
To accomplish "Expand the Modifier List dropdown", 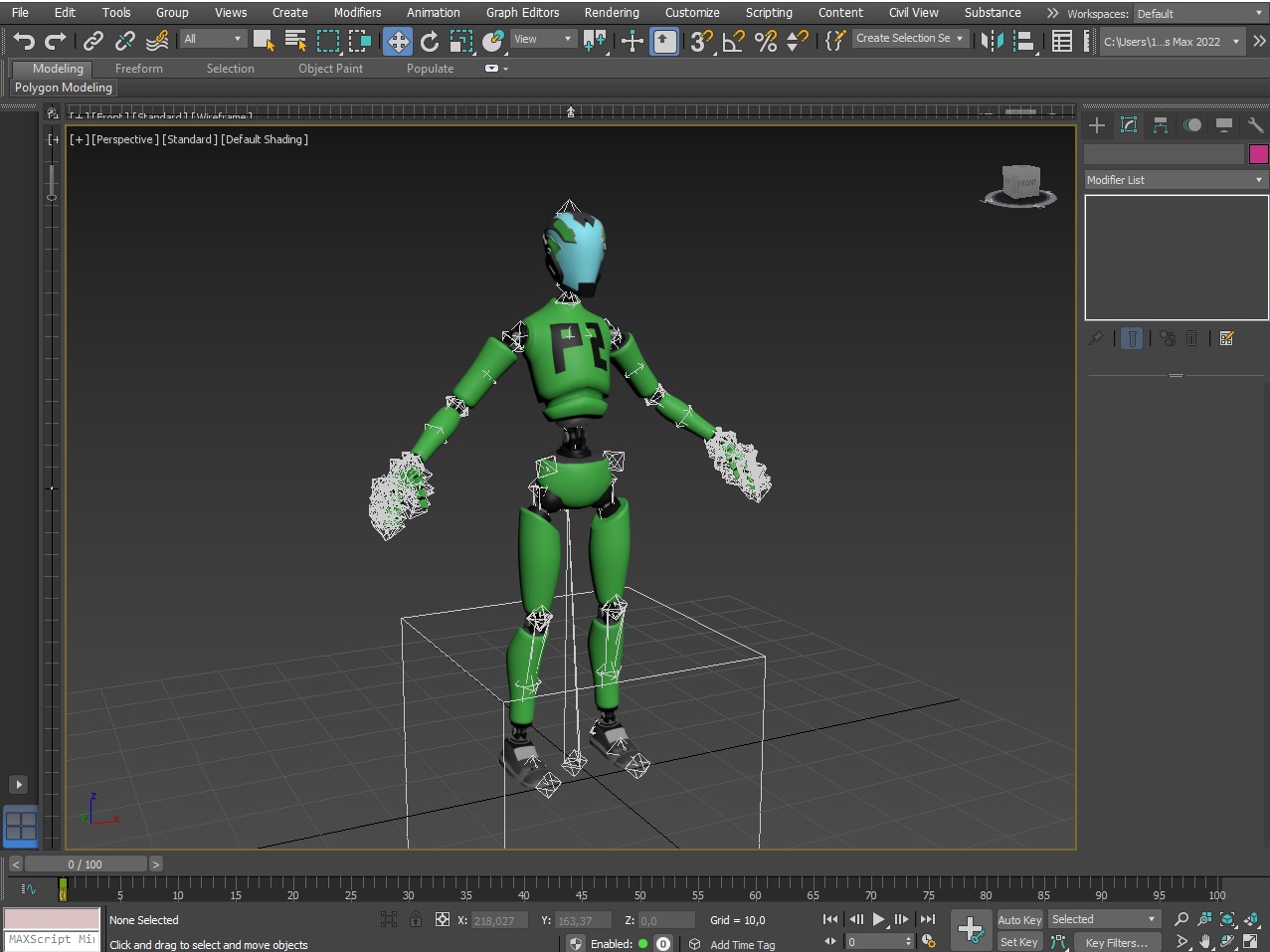I will pyautogui.click(x=1175, y=180).
